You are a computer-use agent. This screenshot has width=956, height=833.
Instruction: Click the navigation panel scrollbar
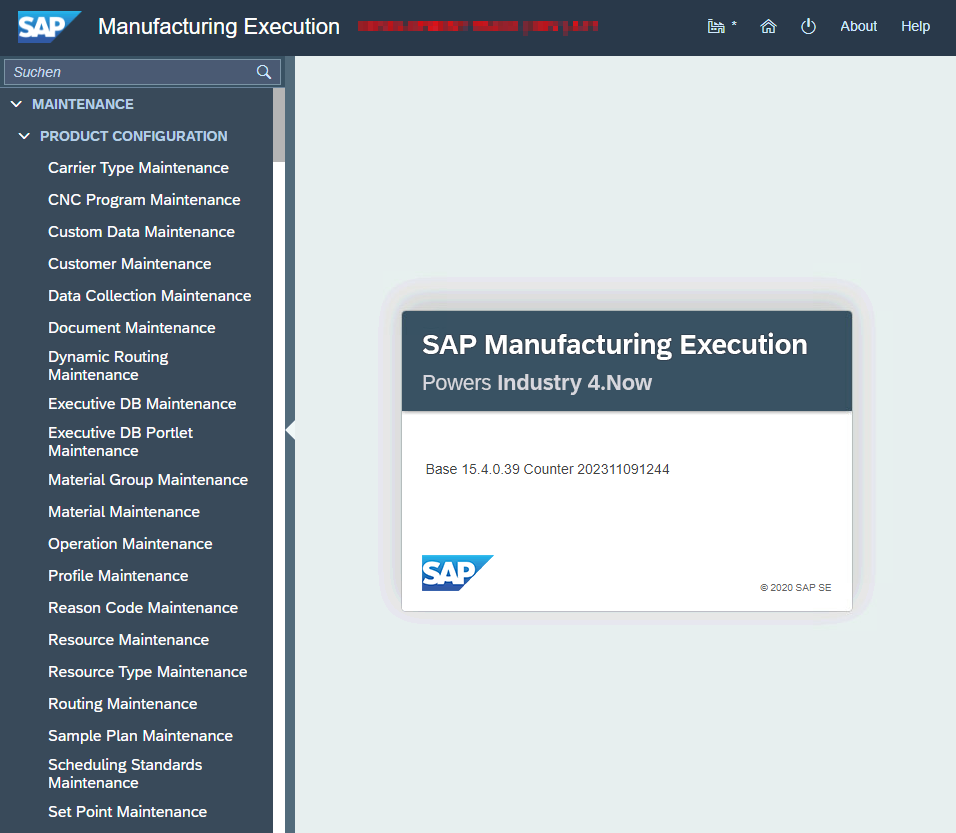point(279,124)
